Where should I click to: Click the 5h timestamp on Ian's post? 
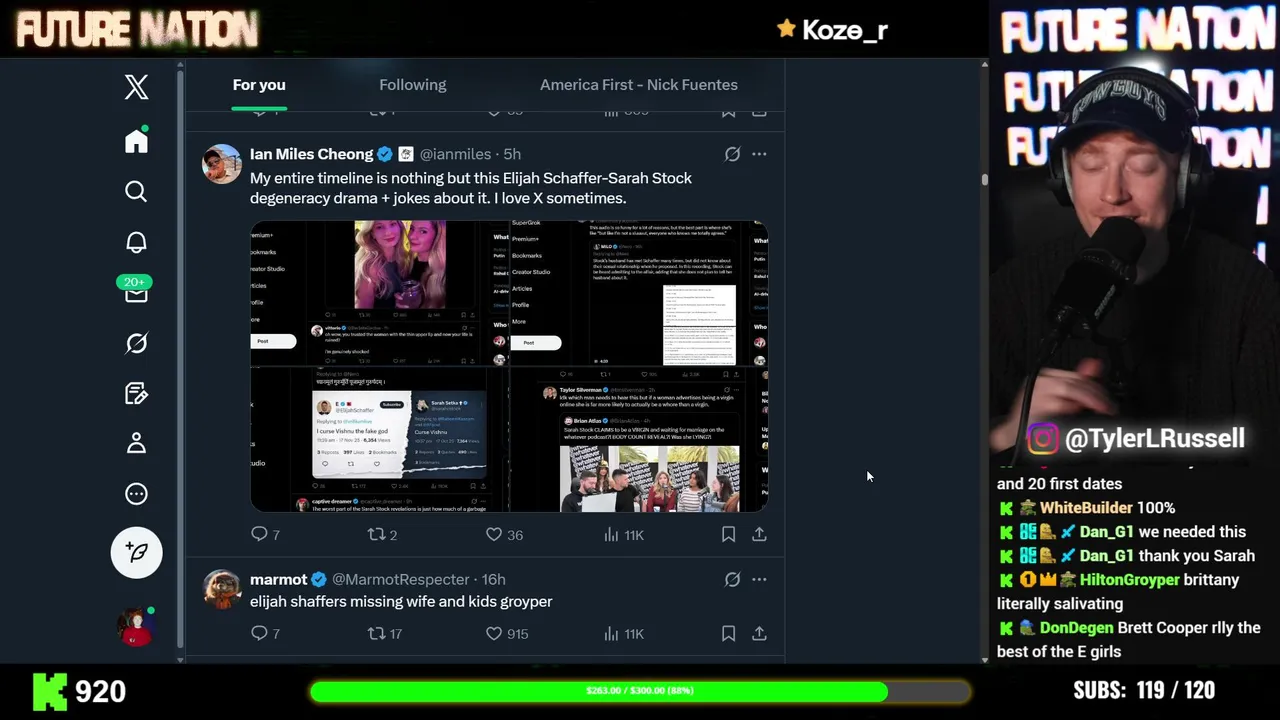pos(512,154)
